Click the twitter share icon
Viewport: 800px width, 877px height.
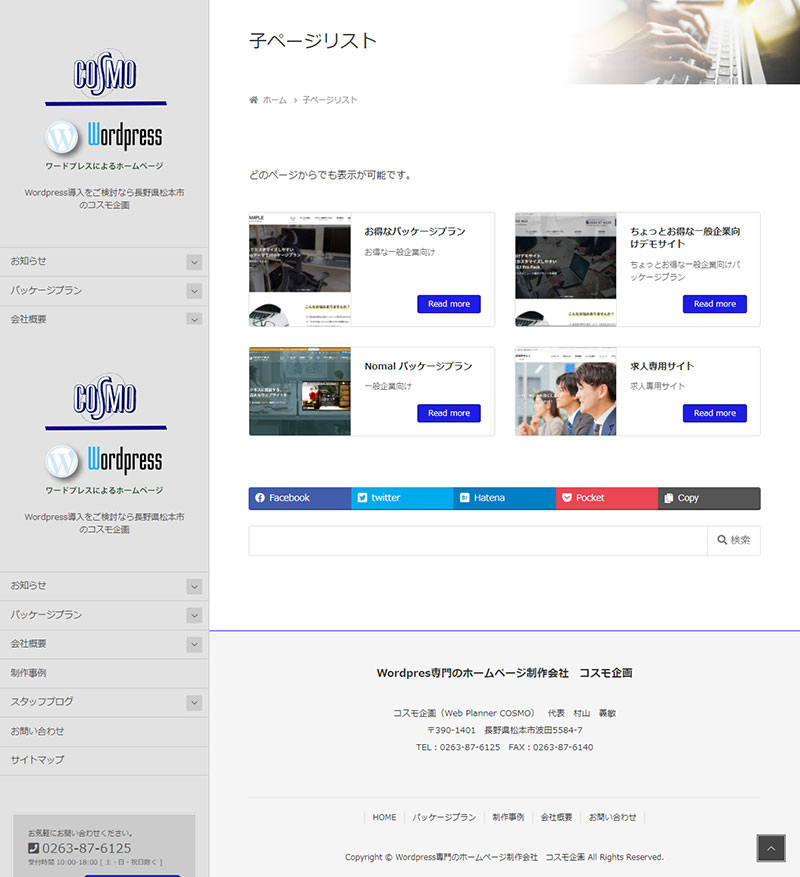pos(362,498)
